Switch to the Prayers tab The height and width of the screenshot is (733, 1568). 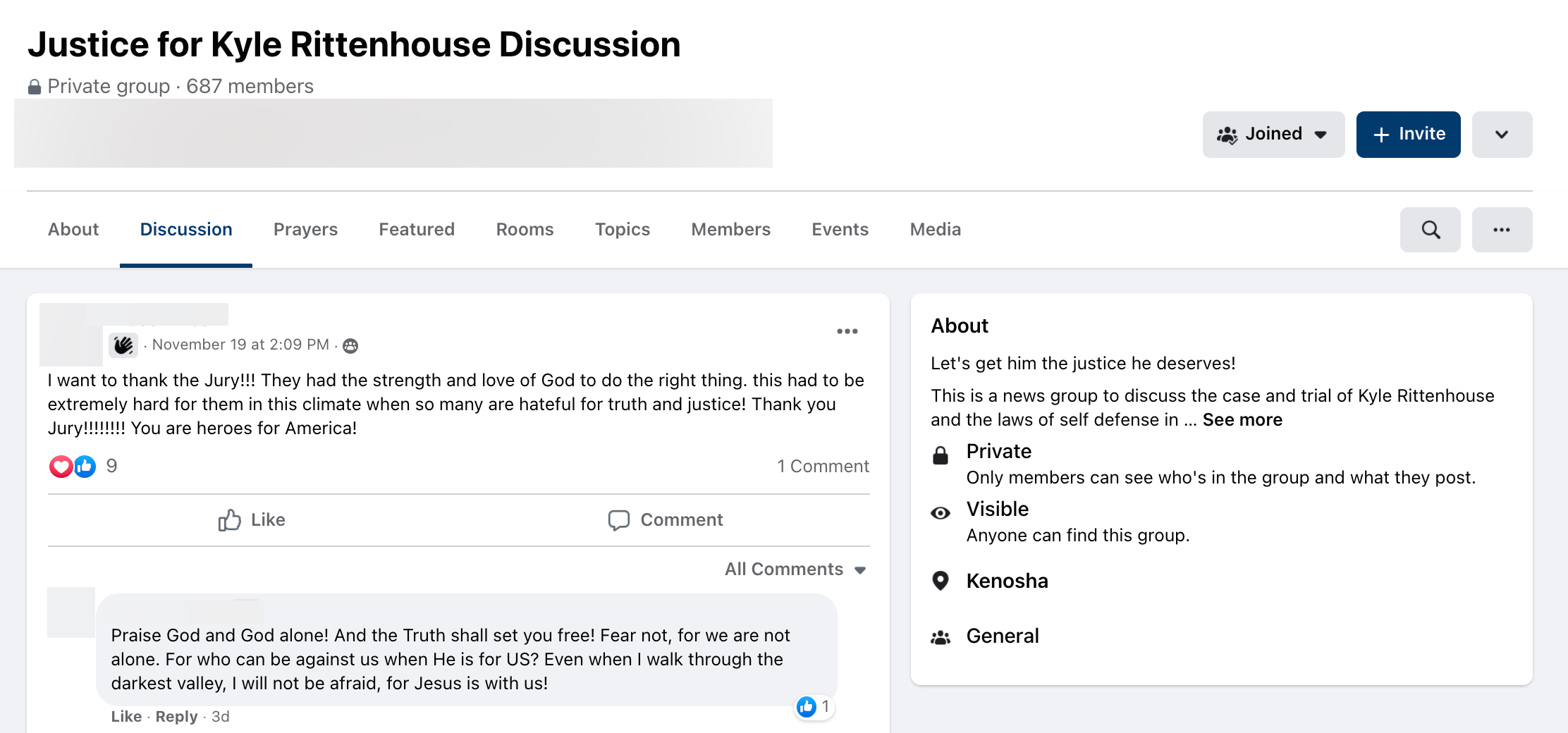[x=305, y=229]
